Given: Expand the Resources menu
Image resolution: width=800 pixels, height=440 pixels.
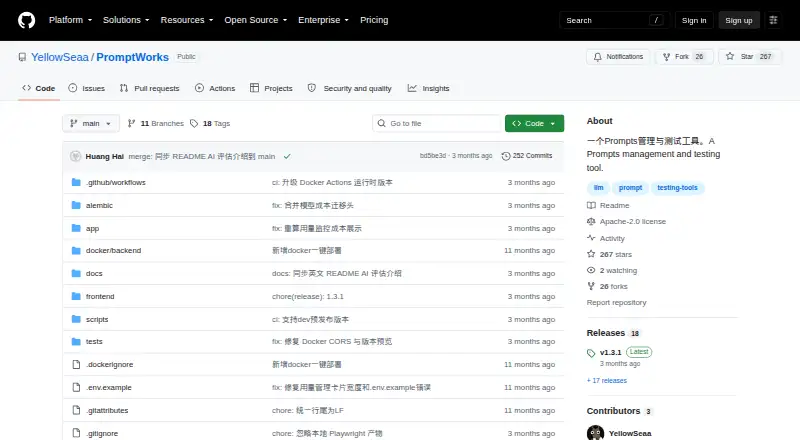Looking at the screenshot, I should [x=187, y=20].
